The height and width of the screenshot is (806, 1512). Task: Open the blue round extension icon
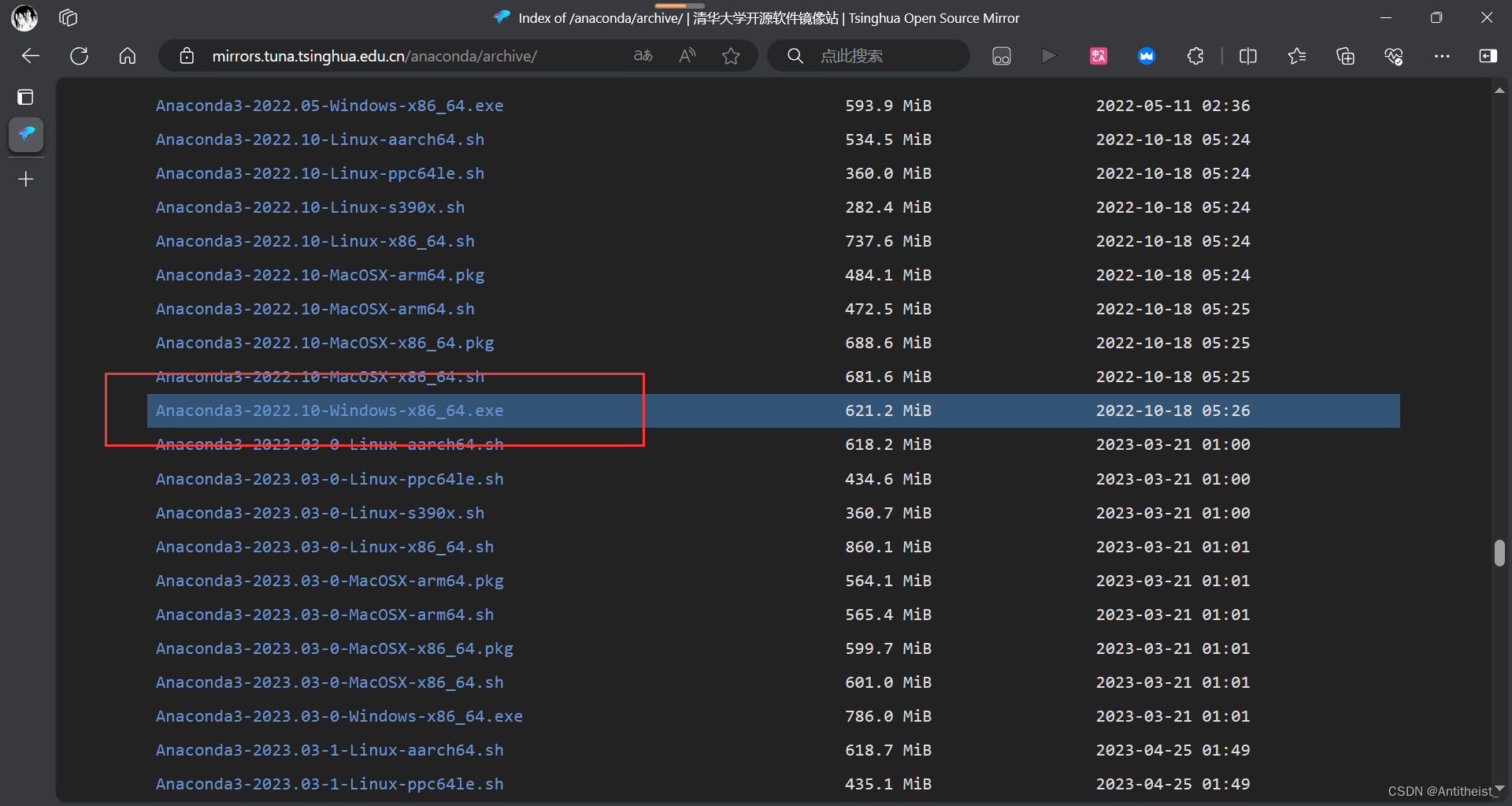[x=1147, y=56]
